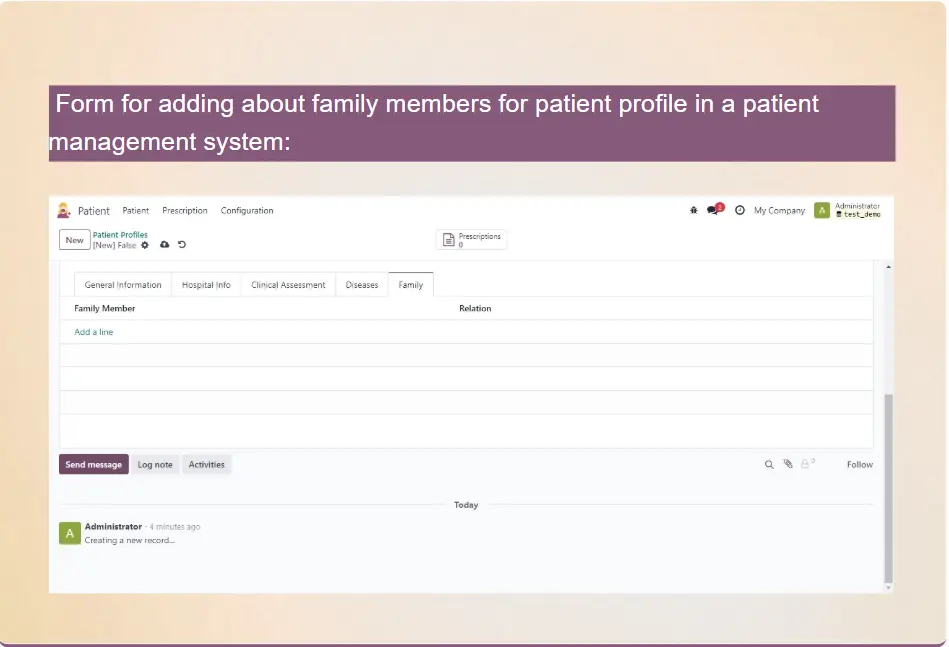Open the debug bug icon menu
This screenshot has width=949, height=647.
[694, 210]
